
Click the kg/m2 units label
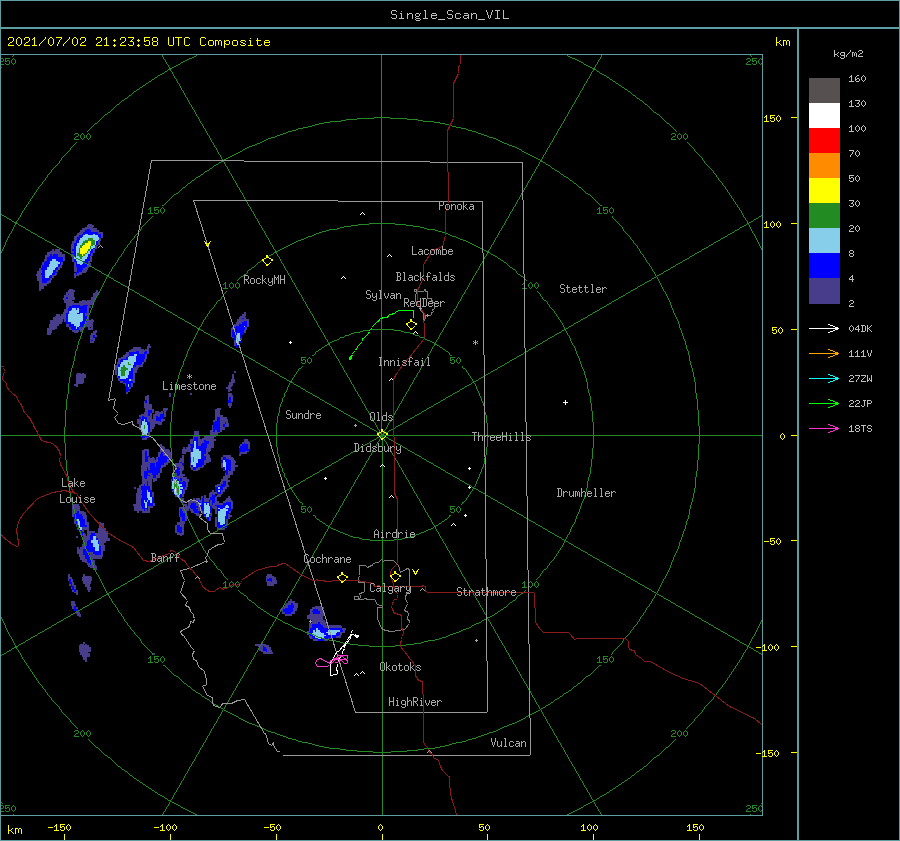tap(848, 54)
